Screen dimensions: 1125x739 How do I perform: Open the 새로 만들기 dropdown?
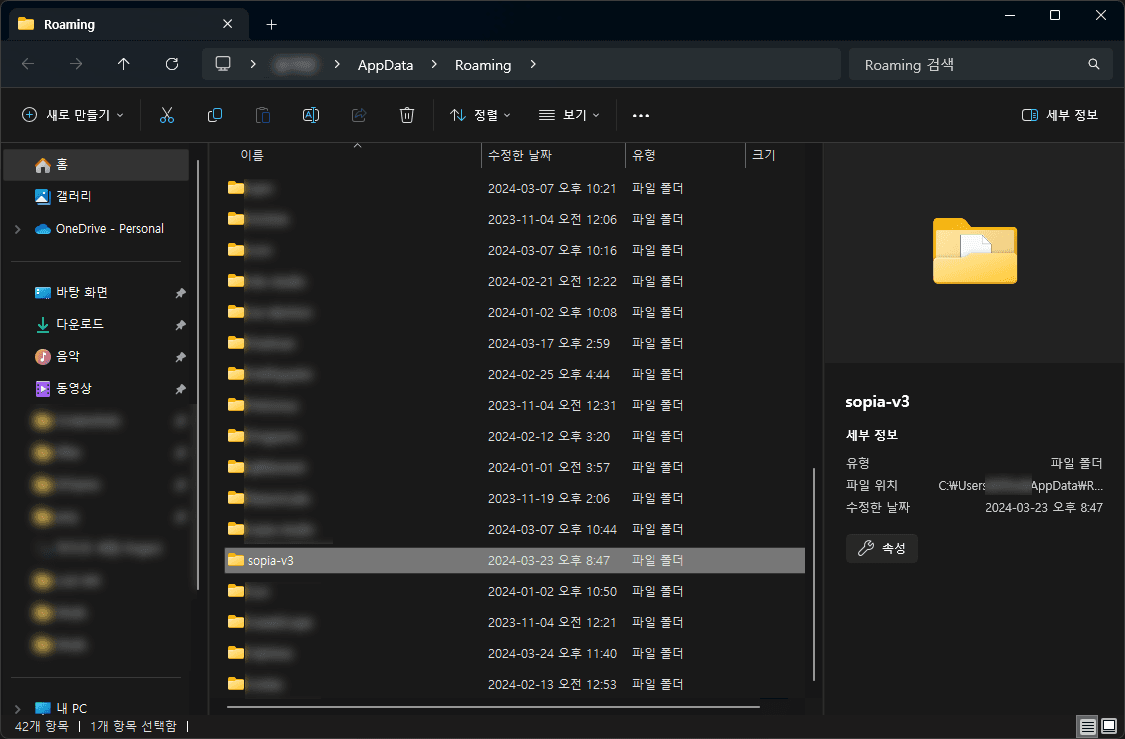(x=73, y=115)
